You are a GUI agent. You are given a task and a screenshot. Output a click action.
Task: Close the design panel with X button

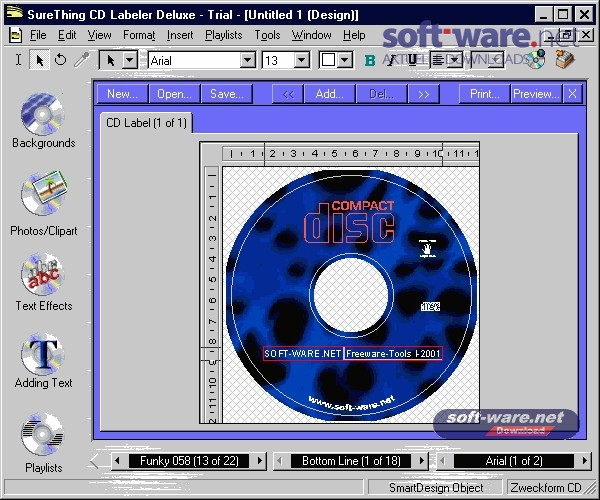(572, 94)
